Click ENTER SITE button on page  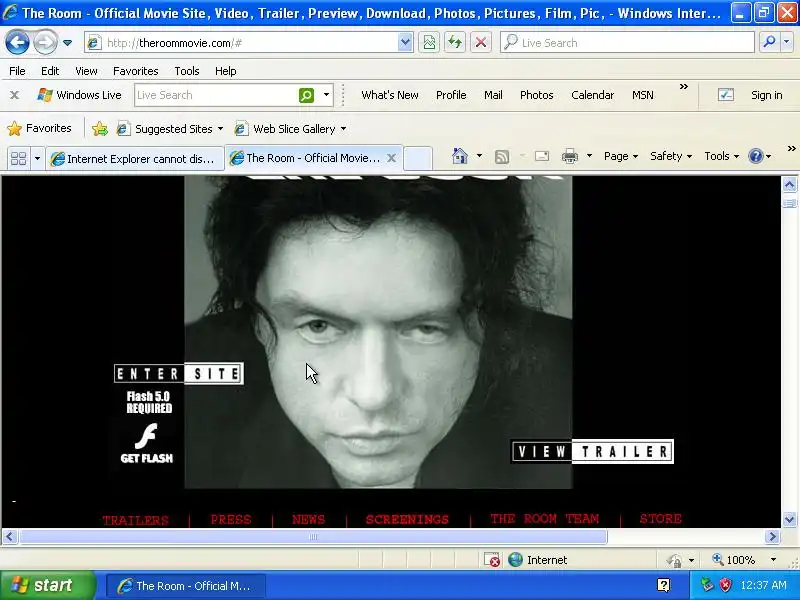(x=179, y=373)
